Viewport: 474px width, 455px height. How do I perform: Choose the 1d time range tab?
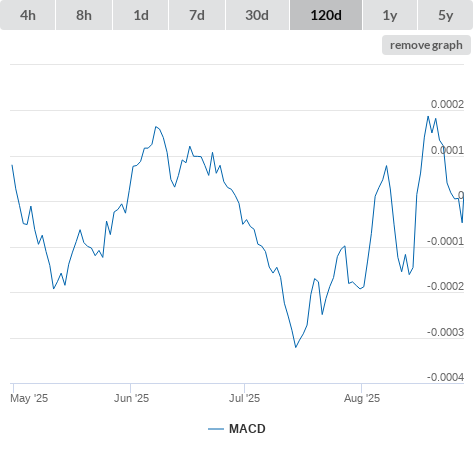pyautogui.click(x=141, y=15)
